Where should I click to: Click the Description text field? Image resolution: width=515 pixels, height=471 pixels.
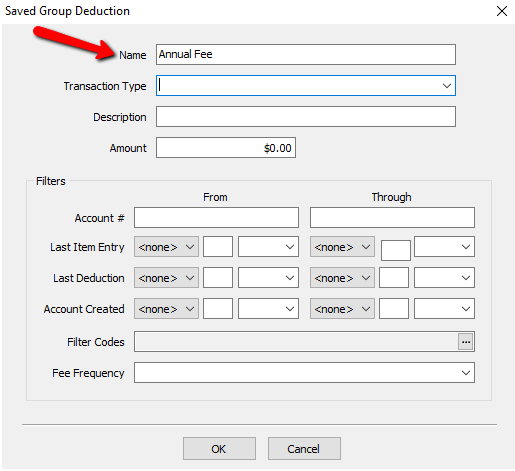point(306,117)
